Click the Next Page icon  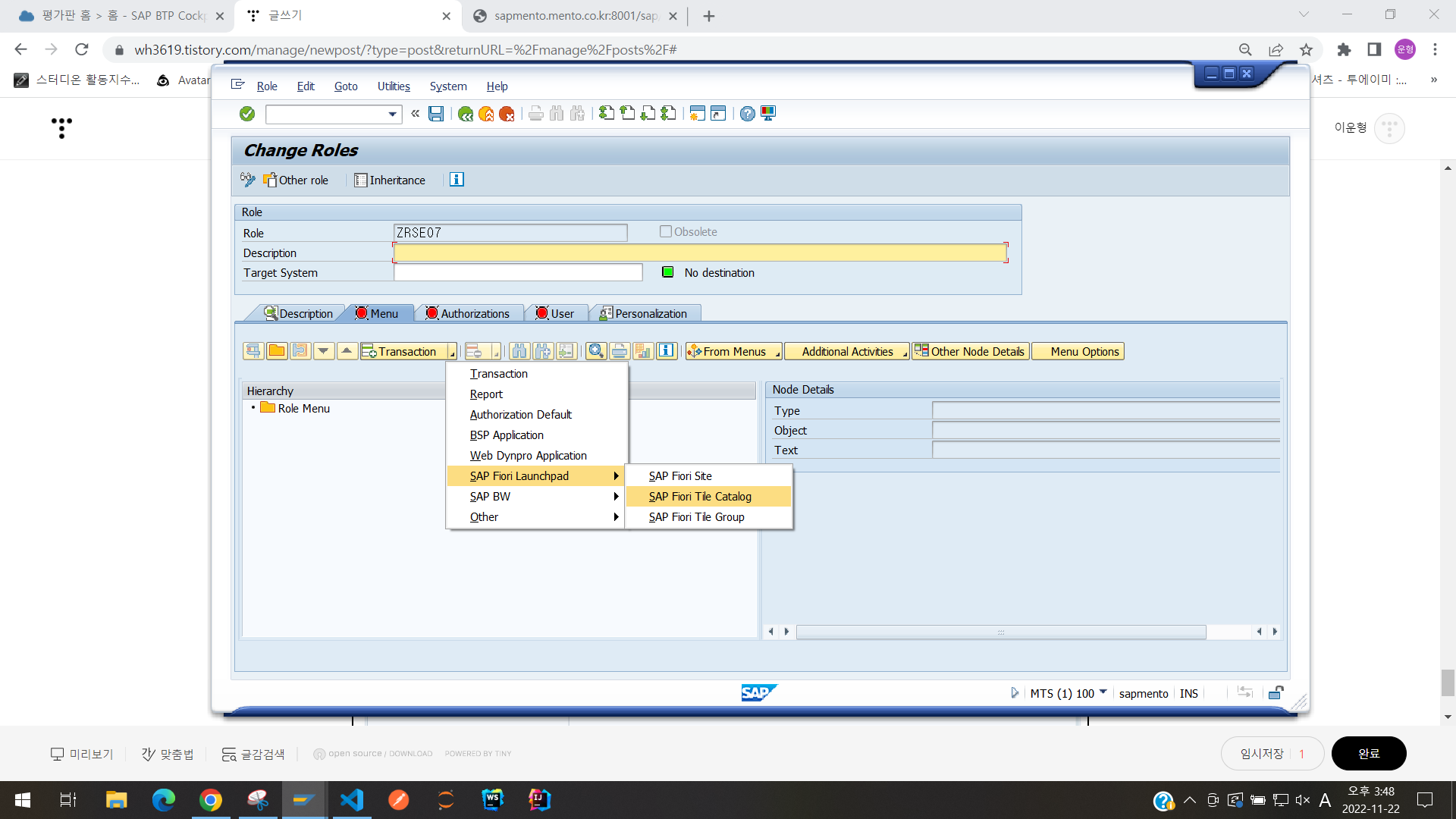(x=648, y=114)
